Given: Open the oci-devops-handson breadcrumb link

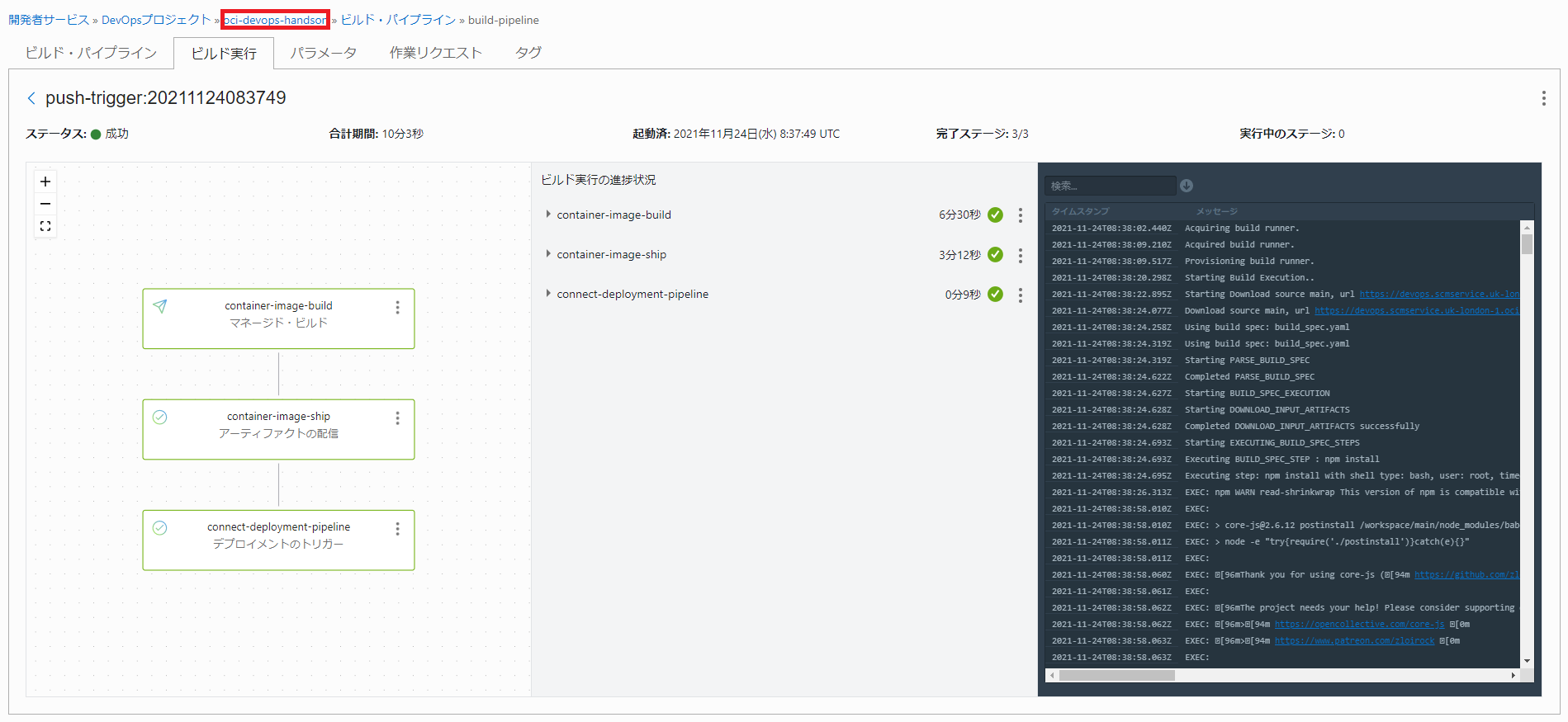Looking at the screenshot, I should [x=275, y=20].
